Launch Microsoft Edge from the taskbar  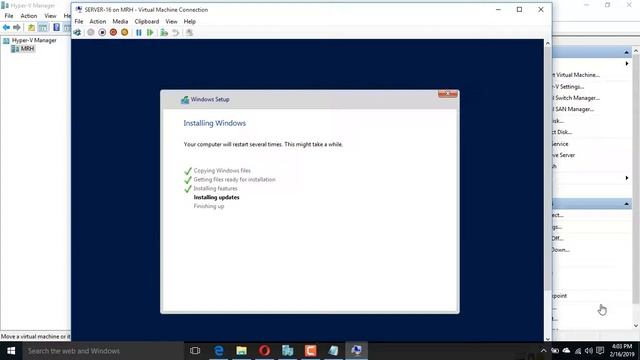pos(219,351)
